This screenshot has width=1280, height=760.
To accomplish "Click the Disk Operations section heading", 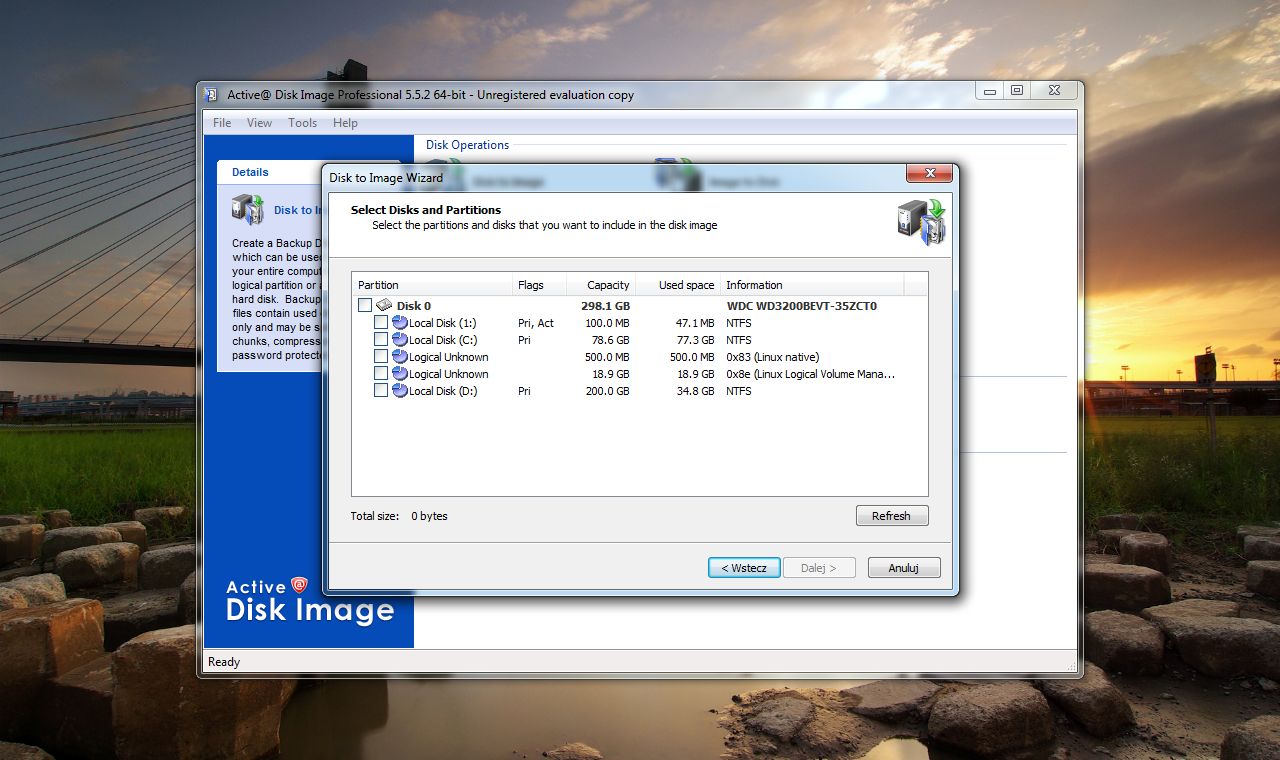I will (x=467, y=145).
